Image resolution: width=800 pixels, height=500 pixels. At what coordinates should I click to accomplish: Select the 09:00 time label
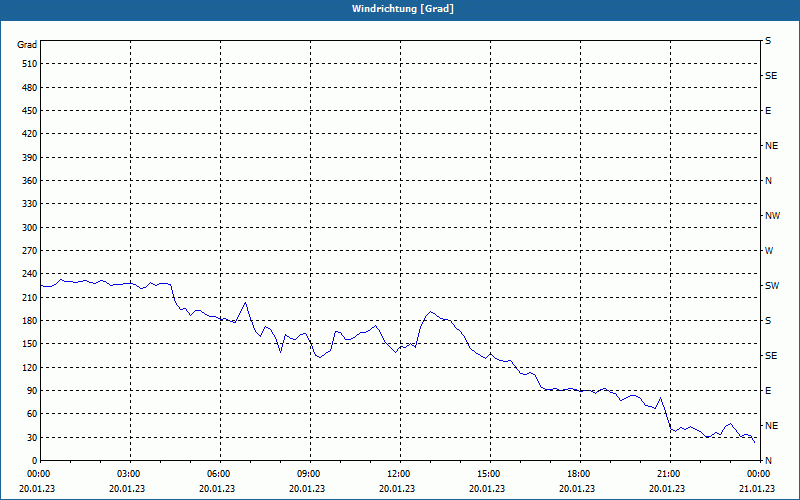point(307,474)
